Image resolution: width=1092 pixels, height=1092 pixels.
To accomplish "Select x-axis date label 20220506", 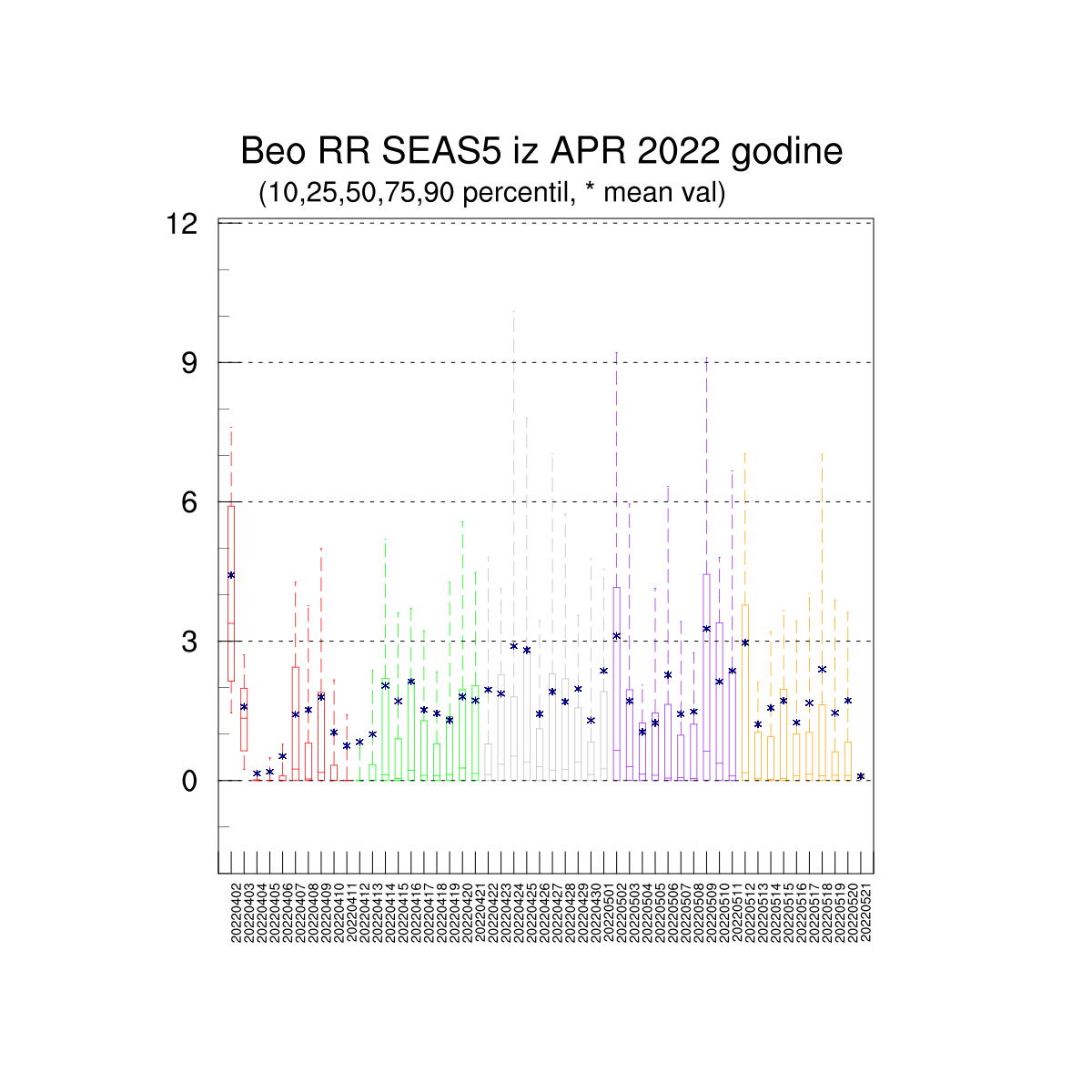I will point(673,912).
